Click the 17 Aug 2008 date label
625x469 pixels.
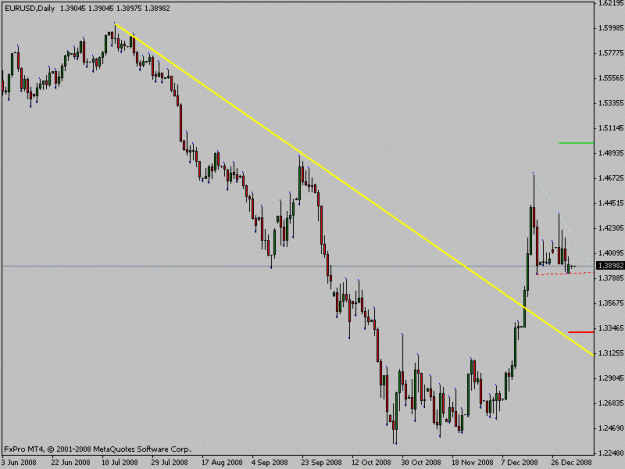coord(222,462)
